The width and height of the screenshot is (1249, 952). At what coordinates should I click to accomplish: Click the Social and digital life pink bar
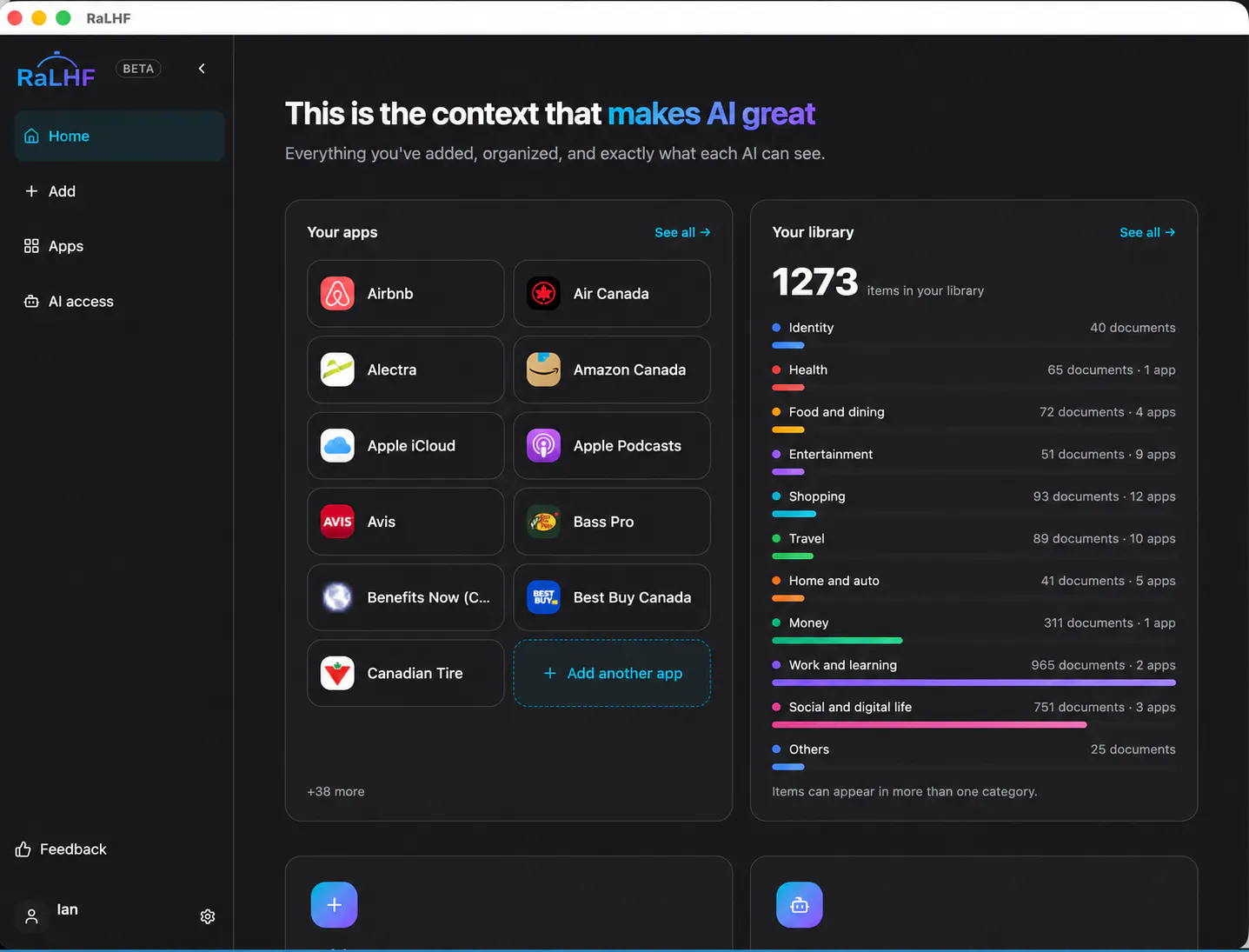click(x=929, y=725)
